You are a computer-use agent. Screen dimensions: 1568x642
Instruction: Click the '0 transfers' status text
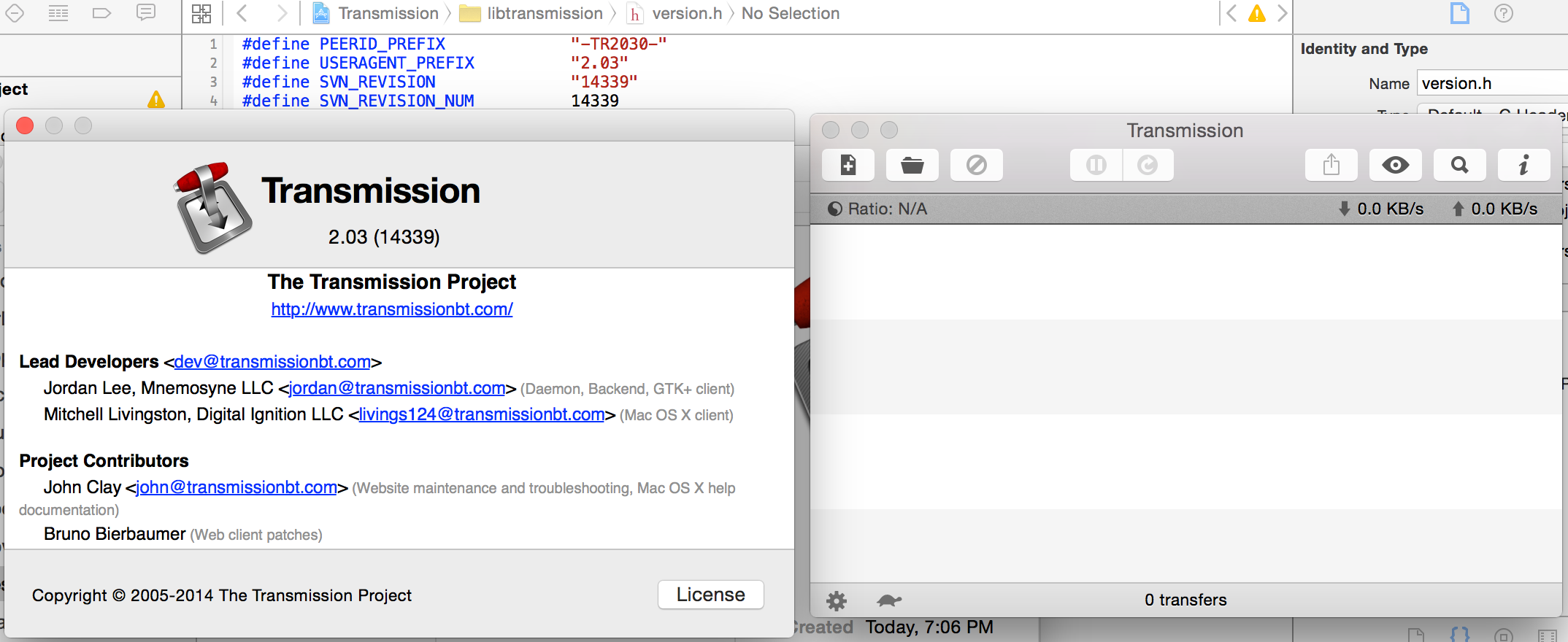coord(1185,600)
